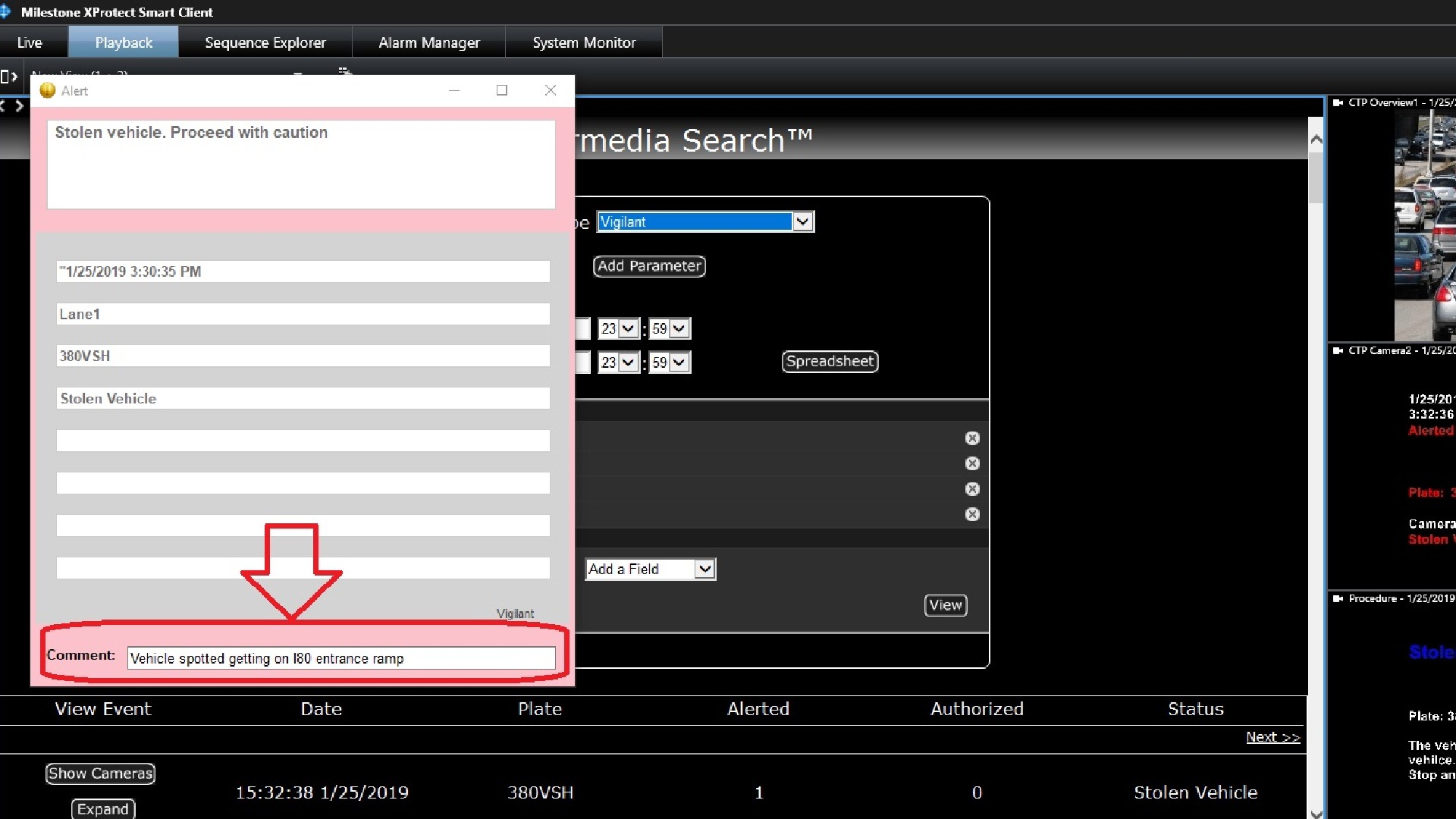The height and width of the screenshot is (819, 1456).
Task: Open the start hour 23 dropdown
Action: click(628, 328)
